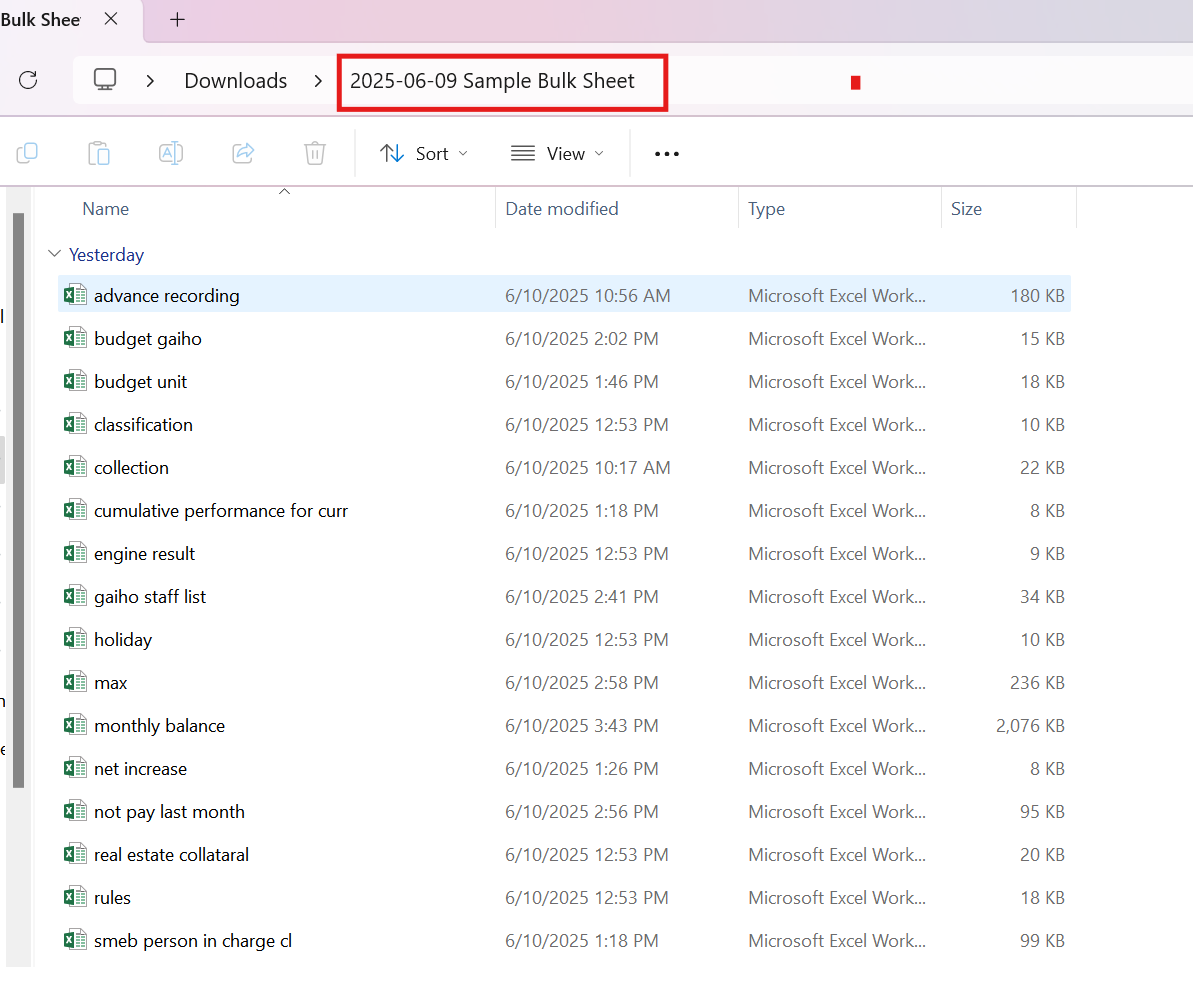Click the This PC monitor icon
The height and width of the screenshot is (981, 1193).
[105, 80]
